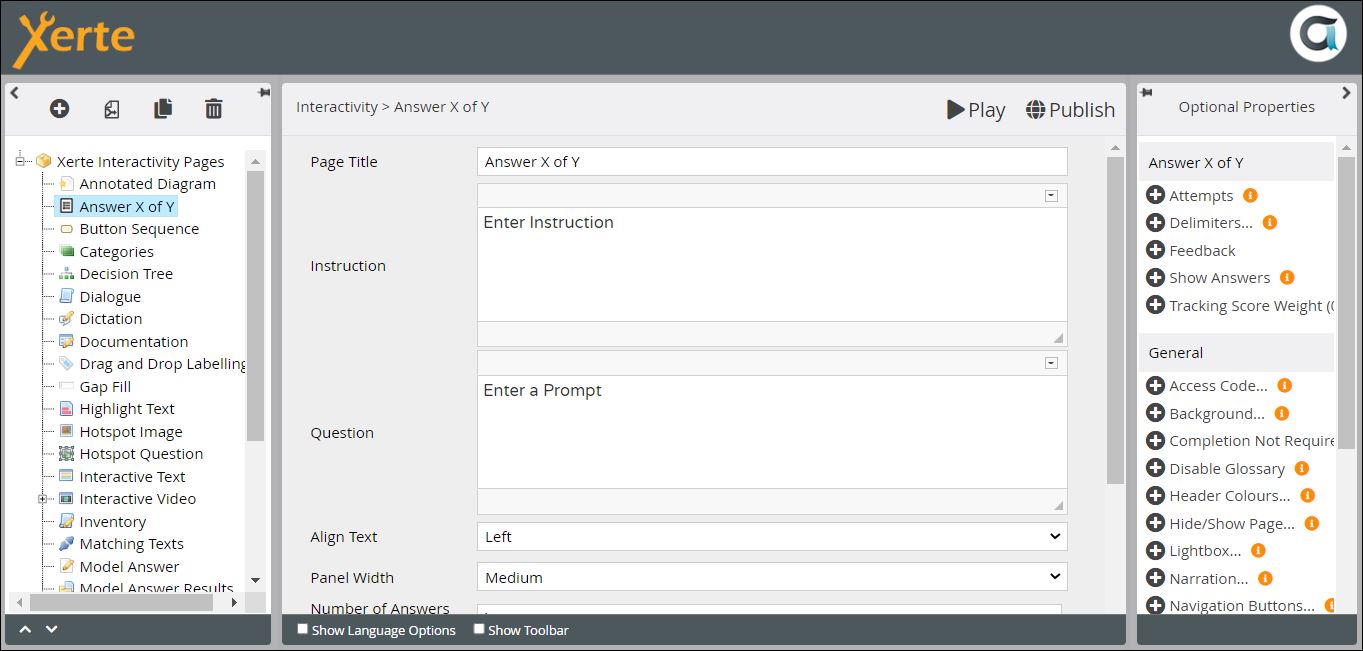Click the import page file icon

point(112,109)
